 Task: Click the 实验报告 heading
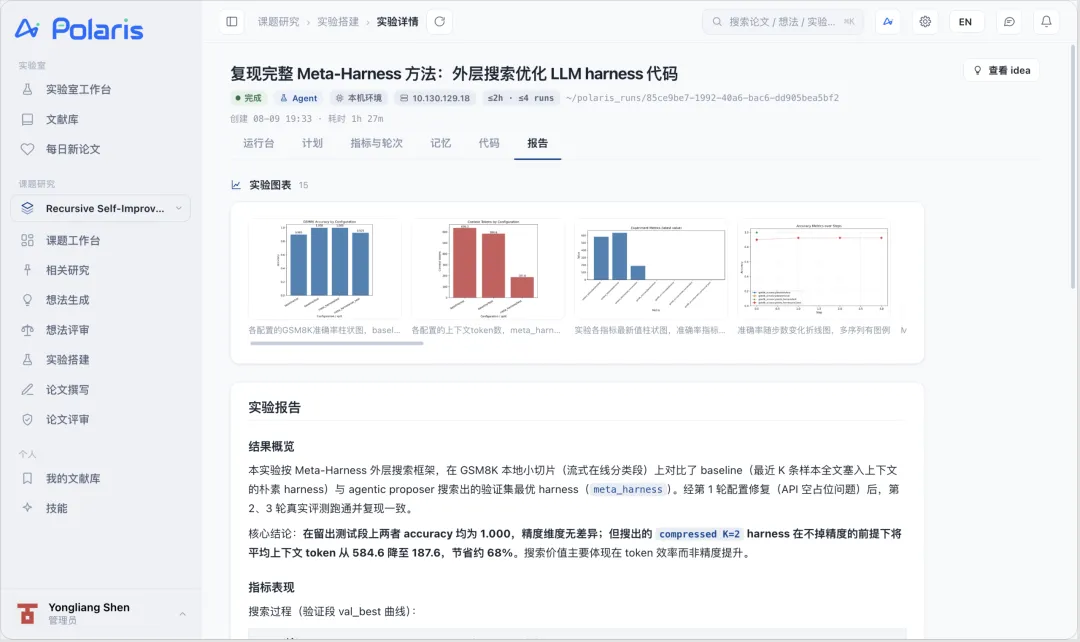point(275,407)
